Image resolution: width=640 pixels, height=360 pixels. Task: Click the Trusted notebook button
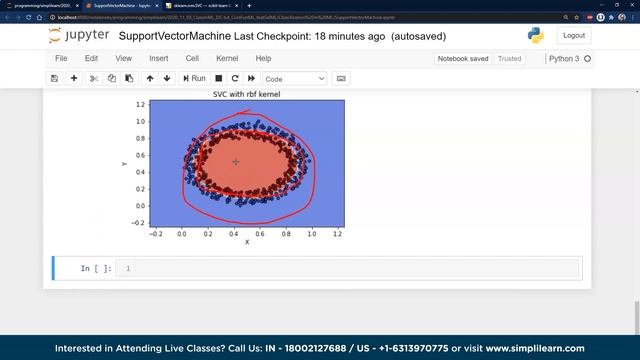(x=509, y=59)
